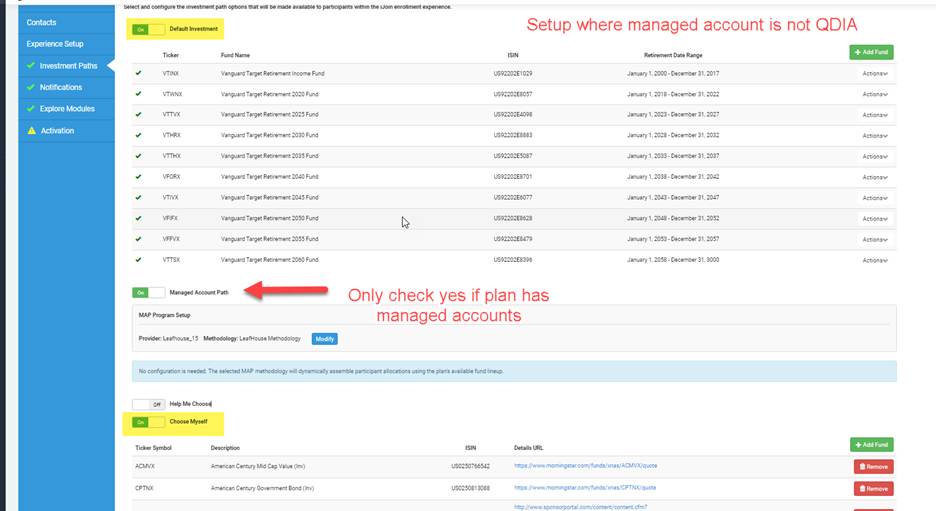Toggle the Choose Myself switch
This screenshot has height=511, width=936.
click(148, 422)
